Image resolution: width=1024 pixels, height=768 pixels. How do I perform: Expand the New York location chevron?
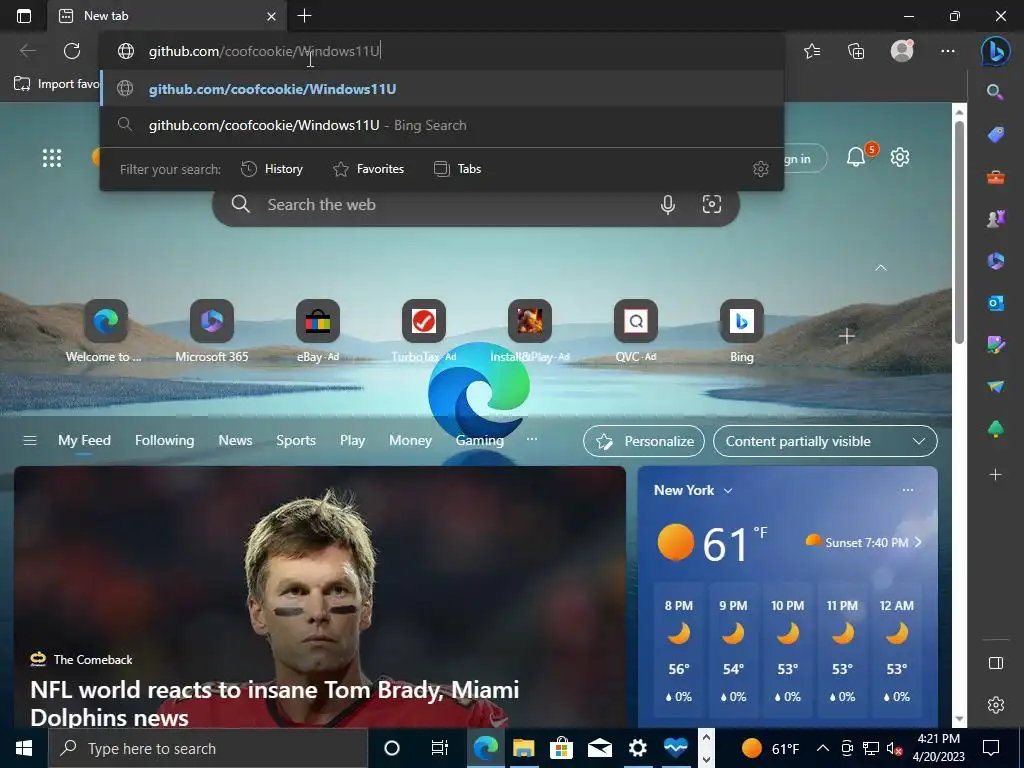click(728, 490)
